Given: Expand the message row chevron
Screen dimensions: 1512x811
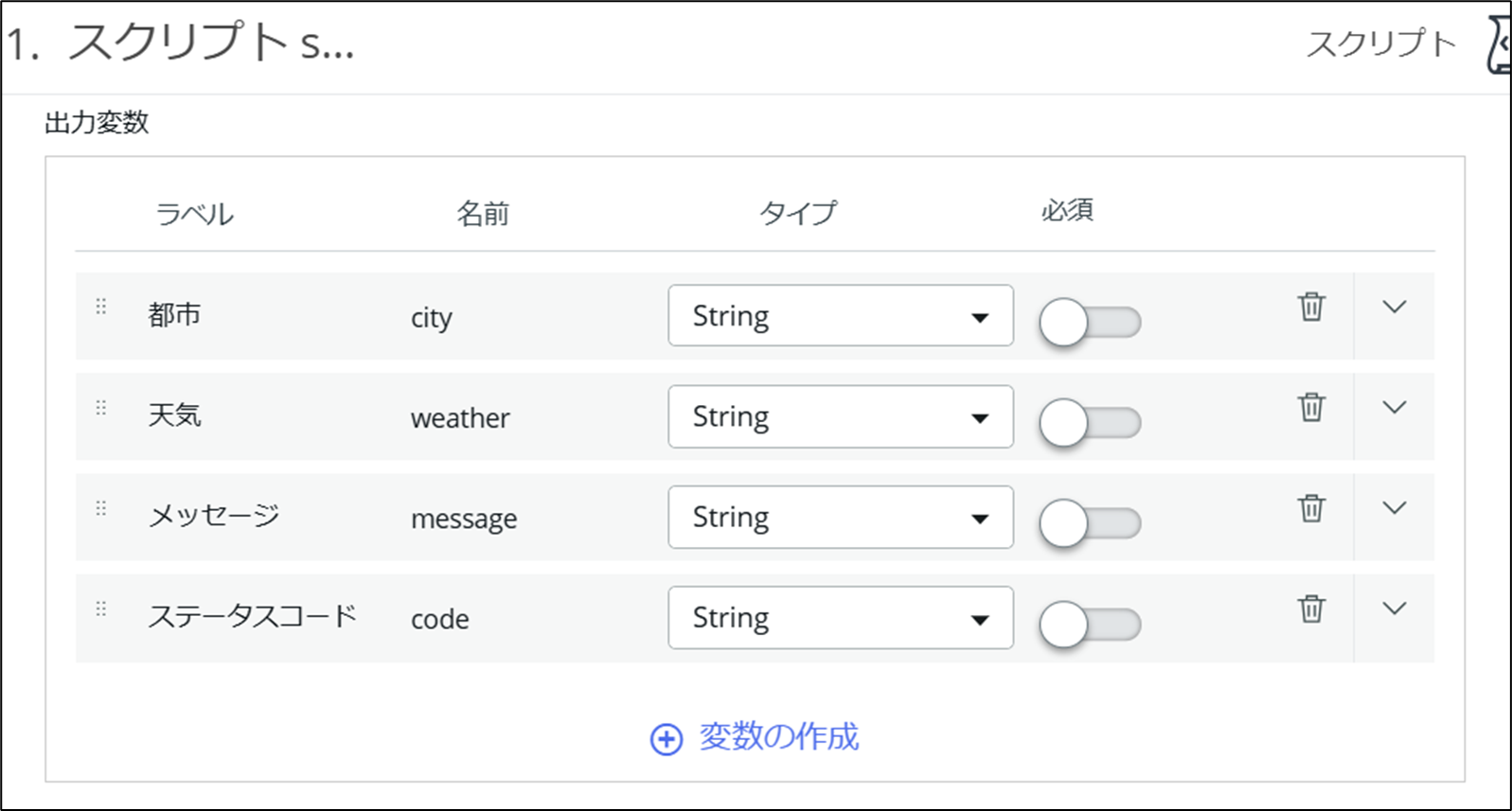Looking at the screenshot, I should pos(1395,508).
